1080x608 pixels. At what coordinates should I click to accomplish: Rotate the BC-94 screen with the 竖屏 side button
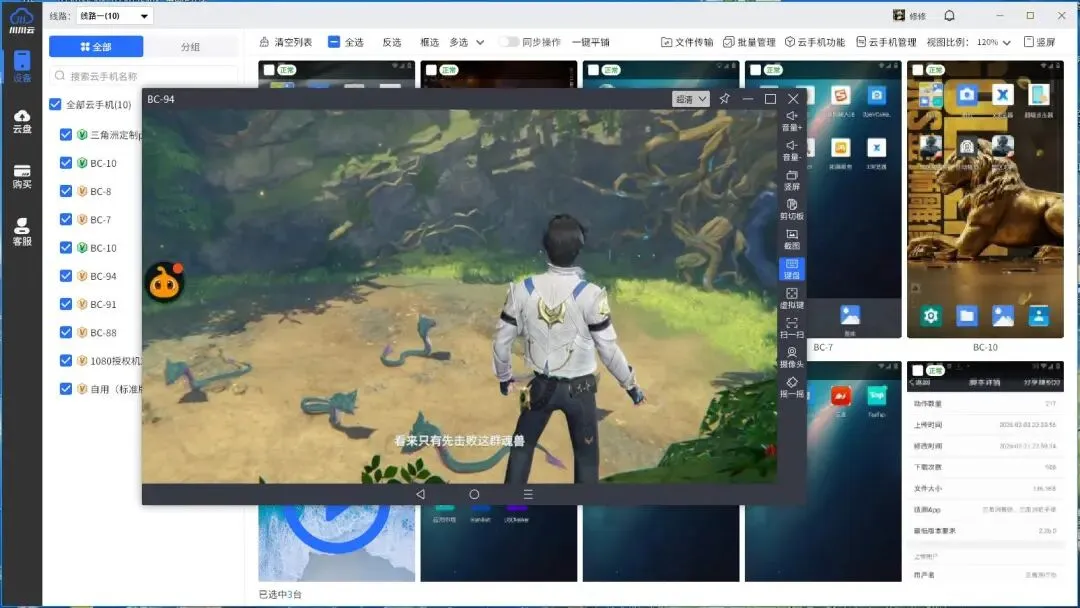[792, 180]
